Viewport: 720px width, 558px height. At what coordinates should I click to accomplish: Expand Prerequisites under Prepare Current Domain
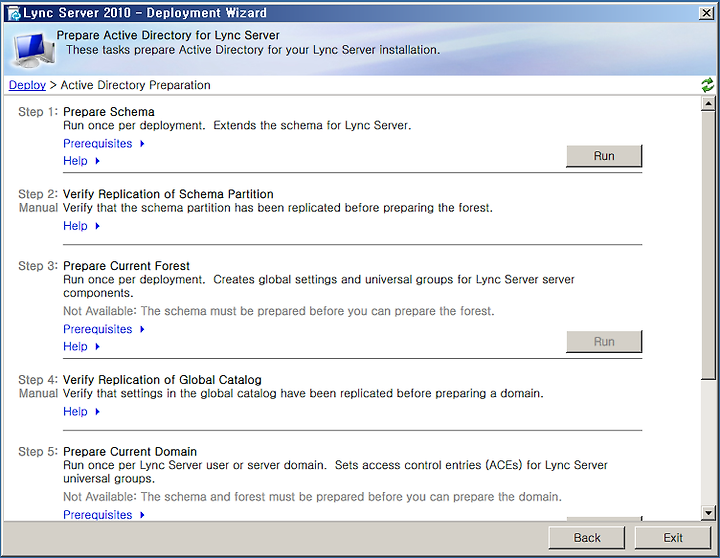(104, 515)
